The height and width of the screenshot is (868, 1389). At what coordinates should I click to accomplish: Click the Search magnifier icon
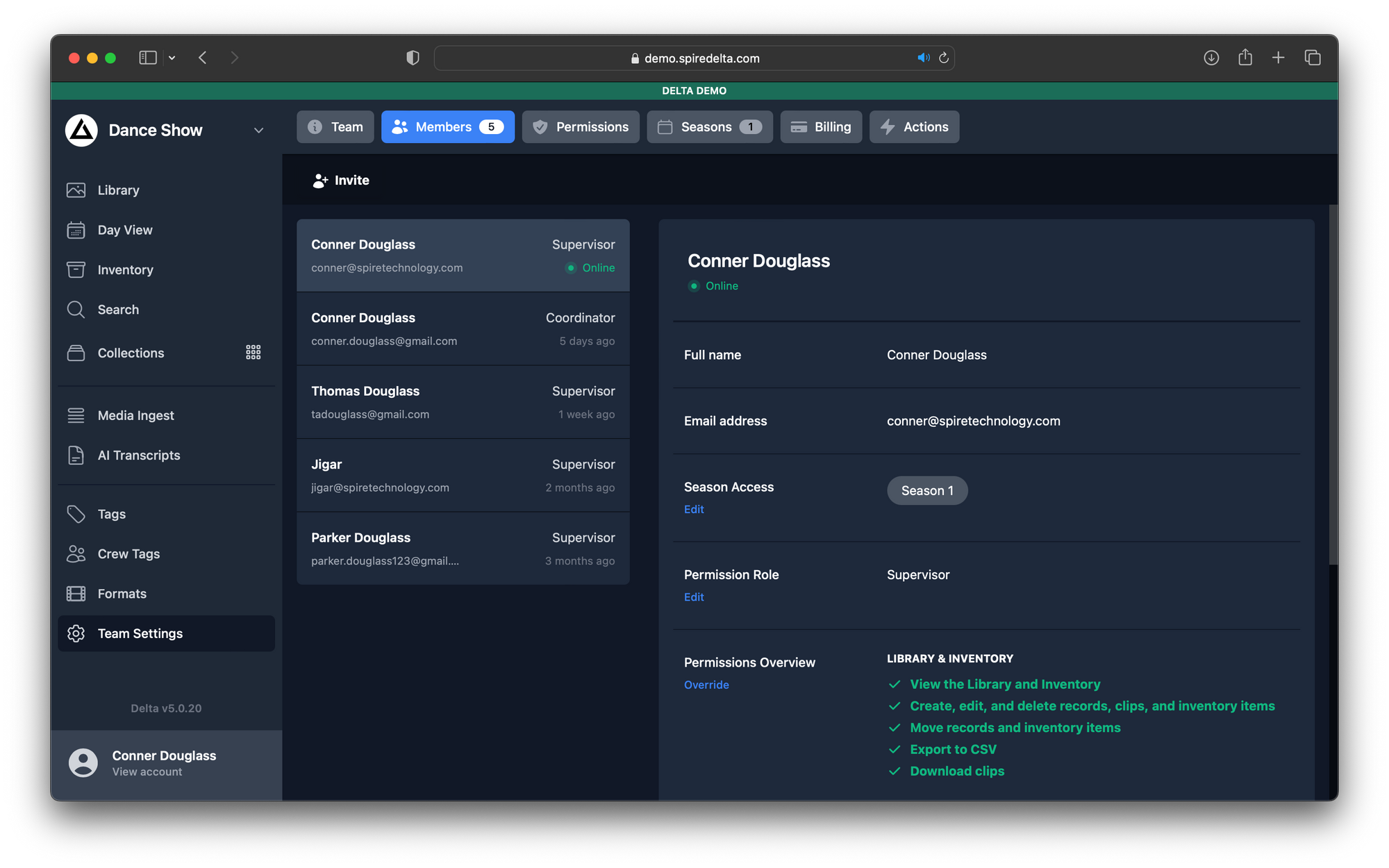pyautogui.click(x=76, y=310)
